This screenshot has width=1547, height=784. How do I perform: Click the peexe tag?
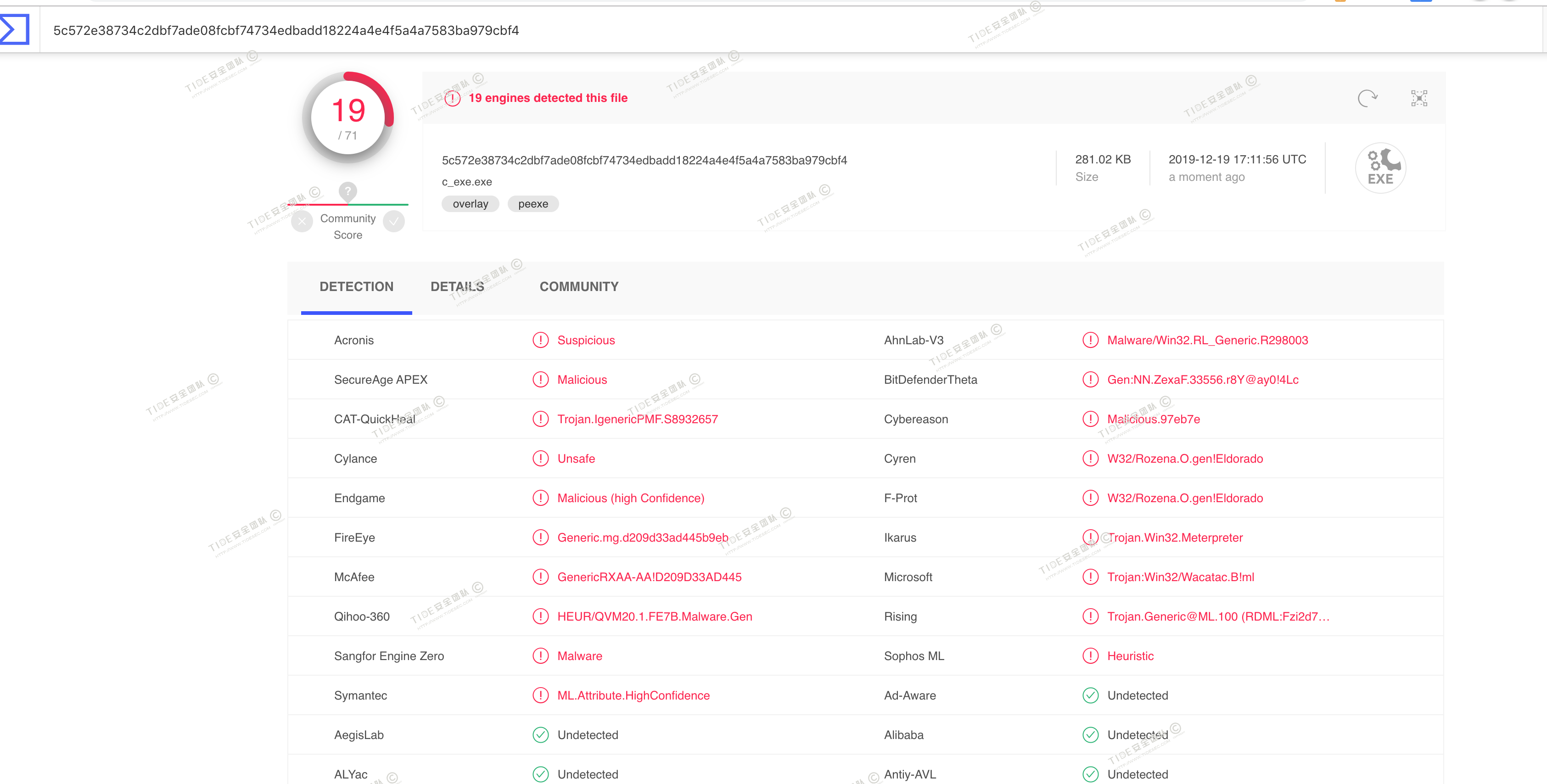pos(532,204)
